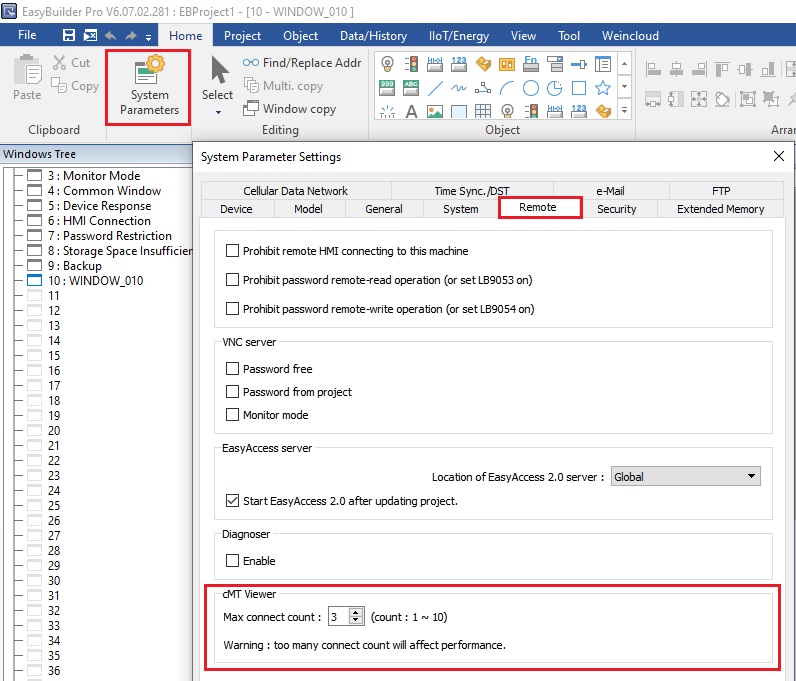Check Prohibit password remote-read operation
Viewport: 796px width, 681px height.
[x=232, y=280]
